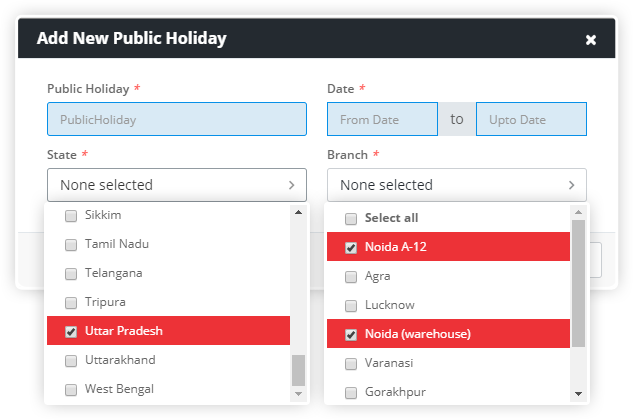The height and width of the screenshot is (420, 633).
Task: Tick the Tamil Nadu checkbox
Action: coord(71,245)
